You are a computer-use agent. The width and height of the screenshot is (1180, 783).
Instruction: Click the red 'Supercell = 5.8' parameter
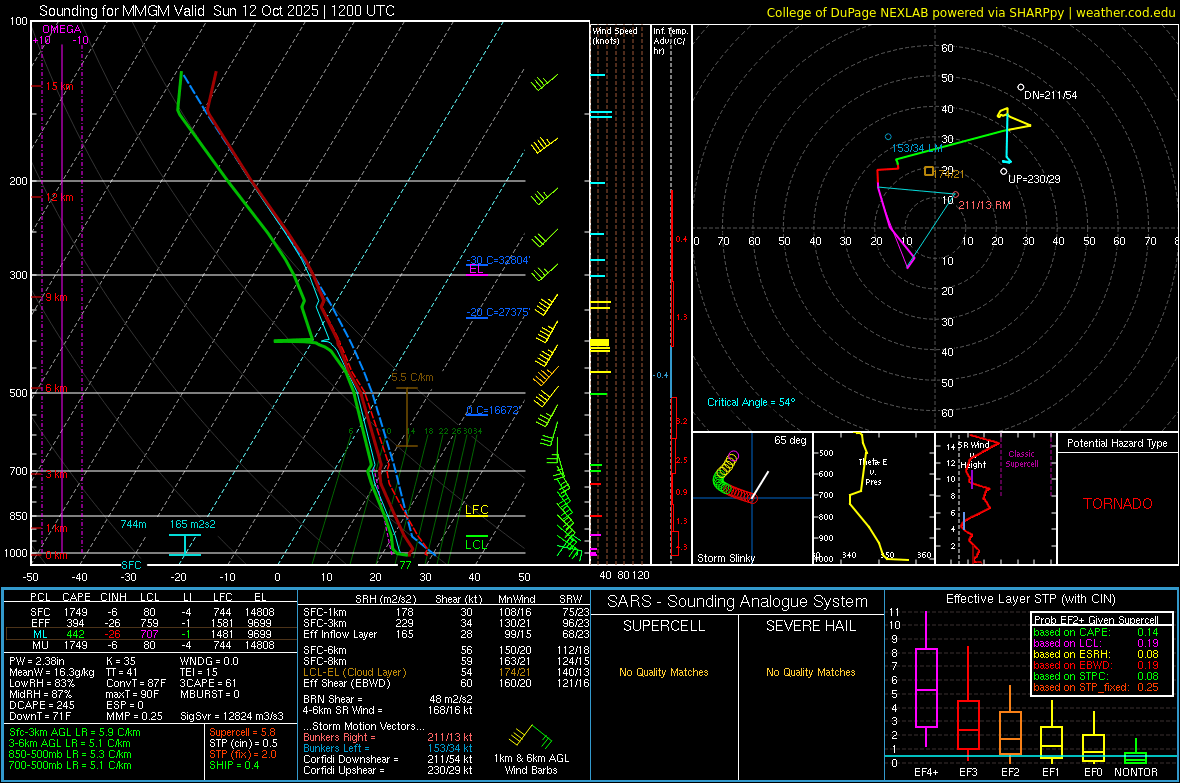pyautogui.click(x=242, y=732)
